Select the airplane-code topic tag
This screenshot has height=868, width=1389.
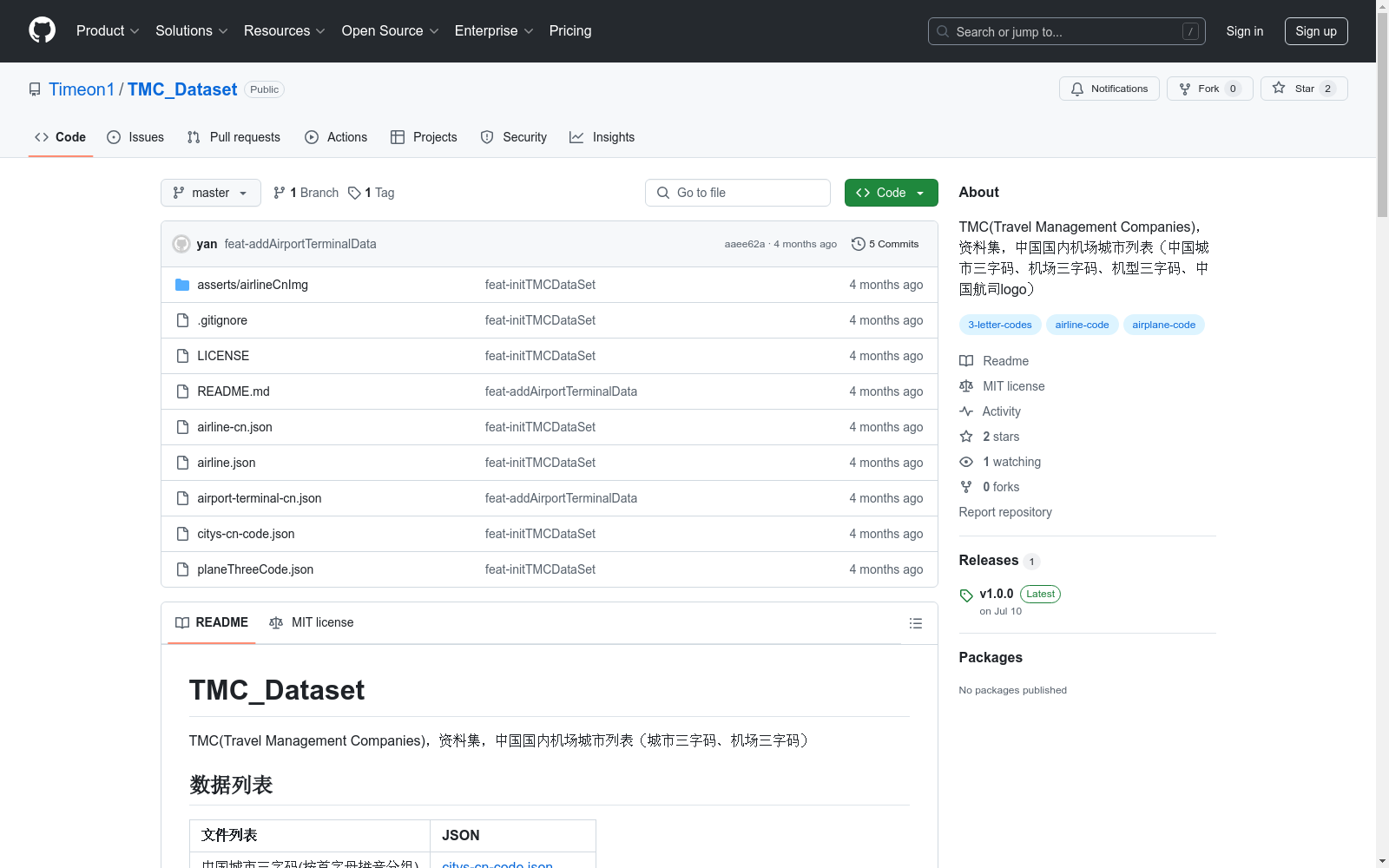click(1163, 325)
